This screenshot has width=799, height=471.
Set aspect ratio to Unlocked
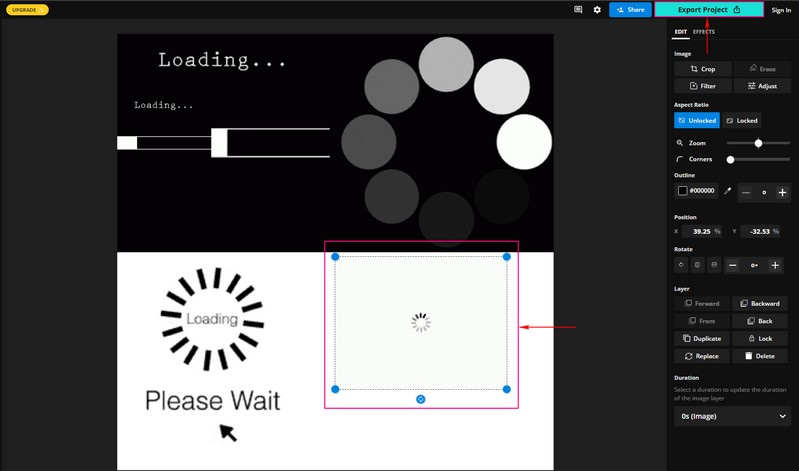[697, 120]
